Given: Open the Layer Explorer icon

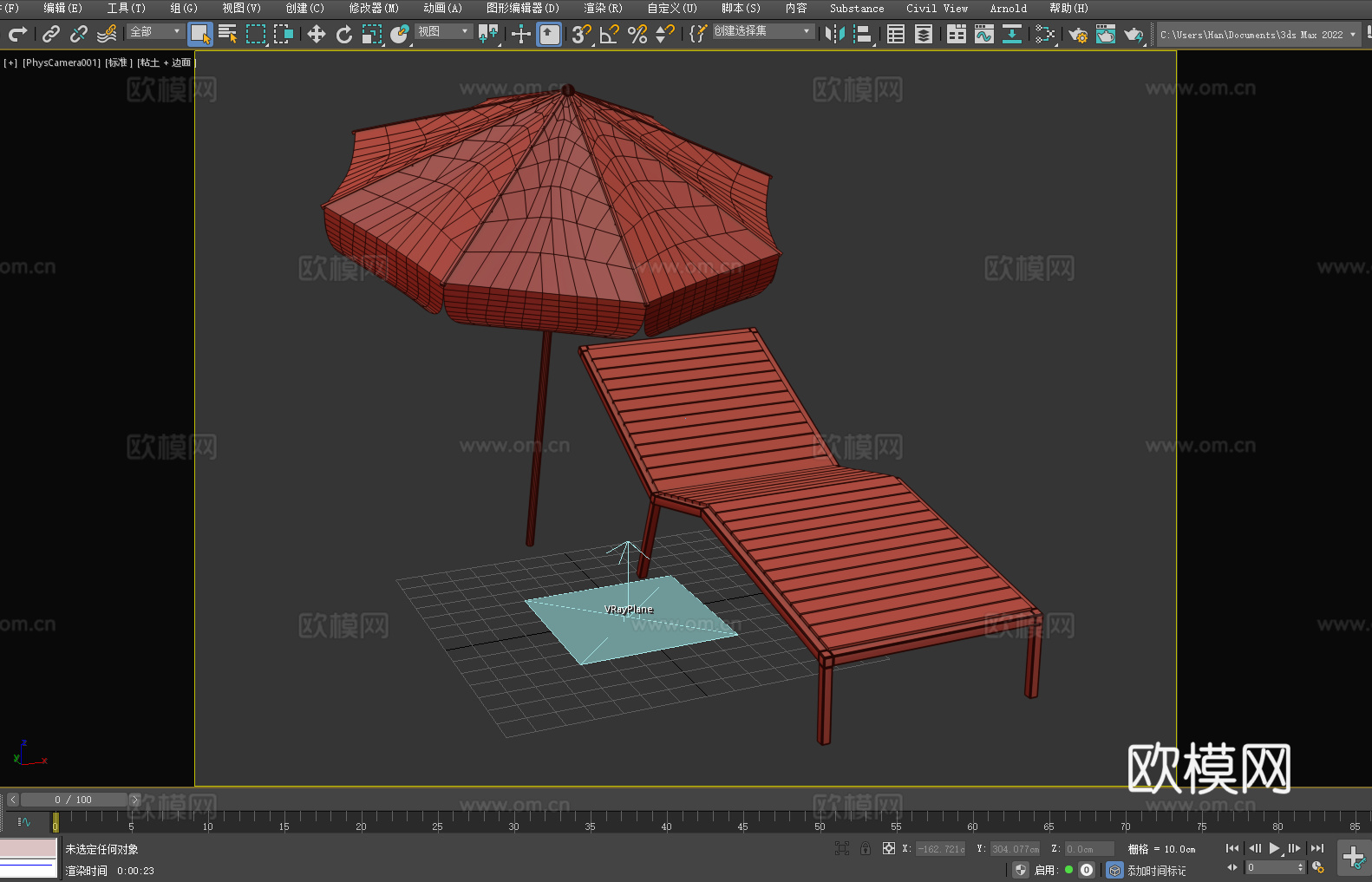Looking at the screenshot, I should pyautogui.click(x=924, y=34).
